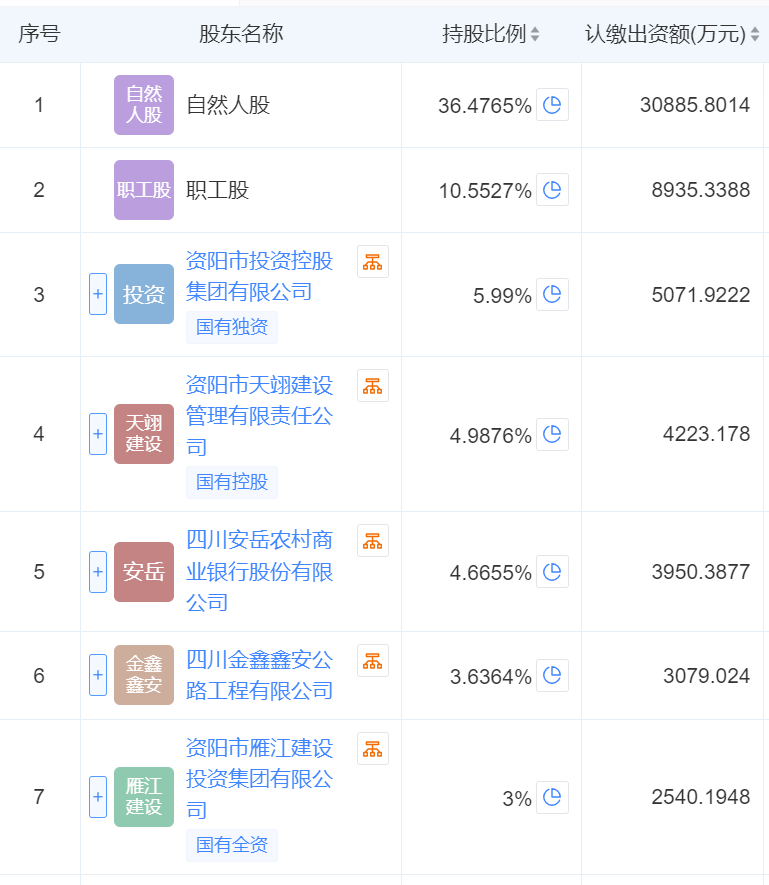Screen dimensions: 769x885
Task: Sort by 认缴出资额(万元) column arrows
Action: click(x=755, y=34)
